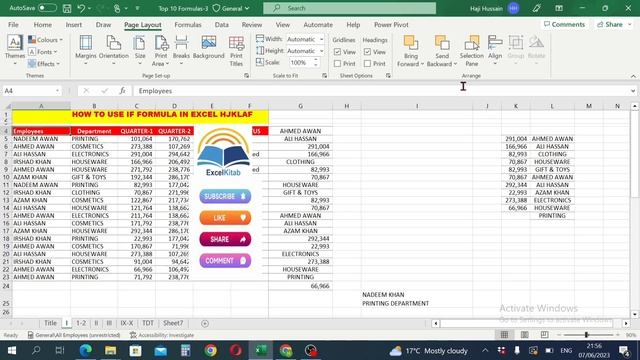Image resolution: width=640 pixels, height=360 pixels.
Task: Switch to the Home tab
Action: coord(42,24)
